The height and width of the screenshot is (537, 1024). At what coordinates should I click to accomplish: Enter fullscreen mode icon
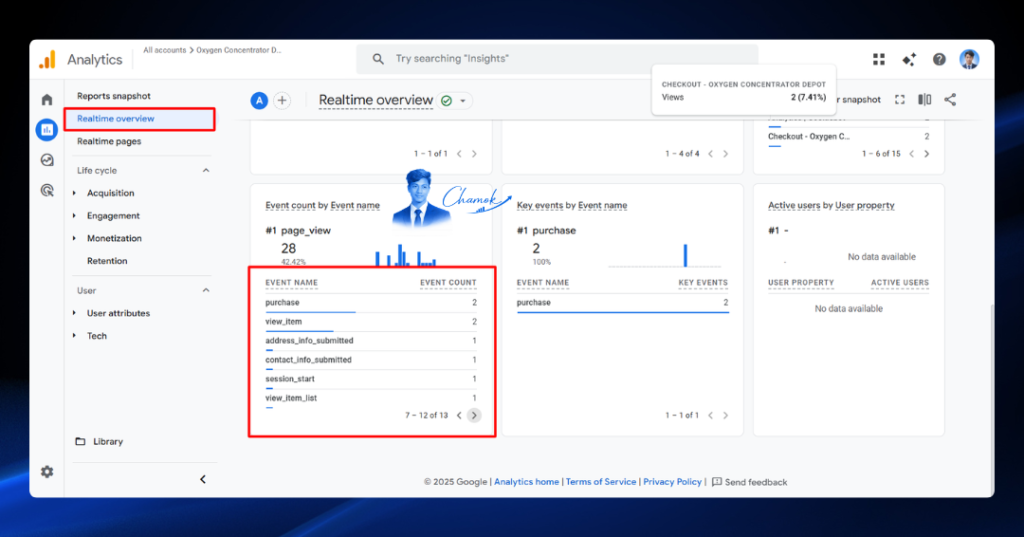click(x=900, y=99)
